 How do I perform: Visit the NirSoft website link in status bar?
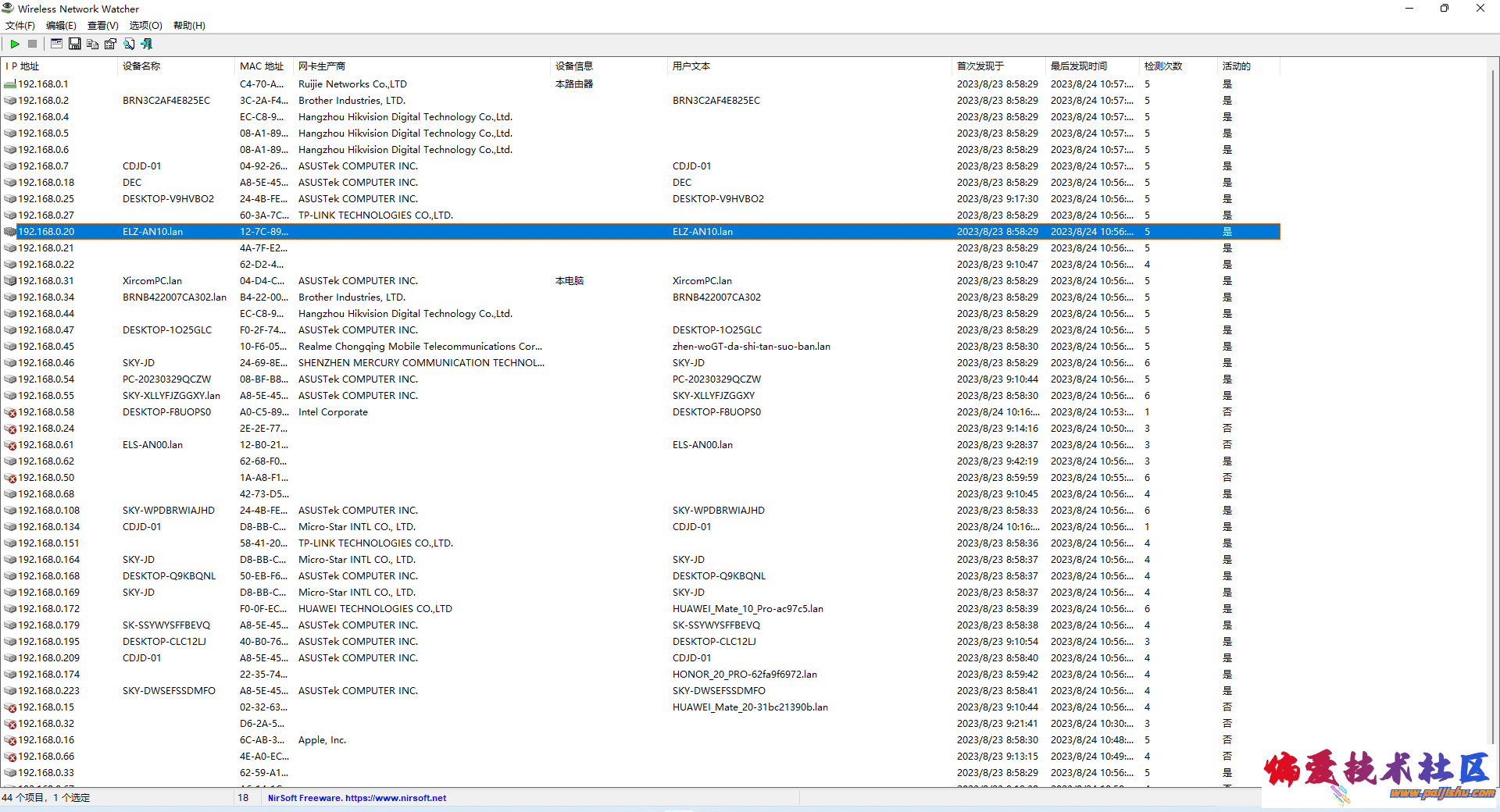[357, 798]
